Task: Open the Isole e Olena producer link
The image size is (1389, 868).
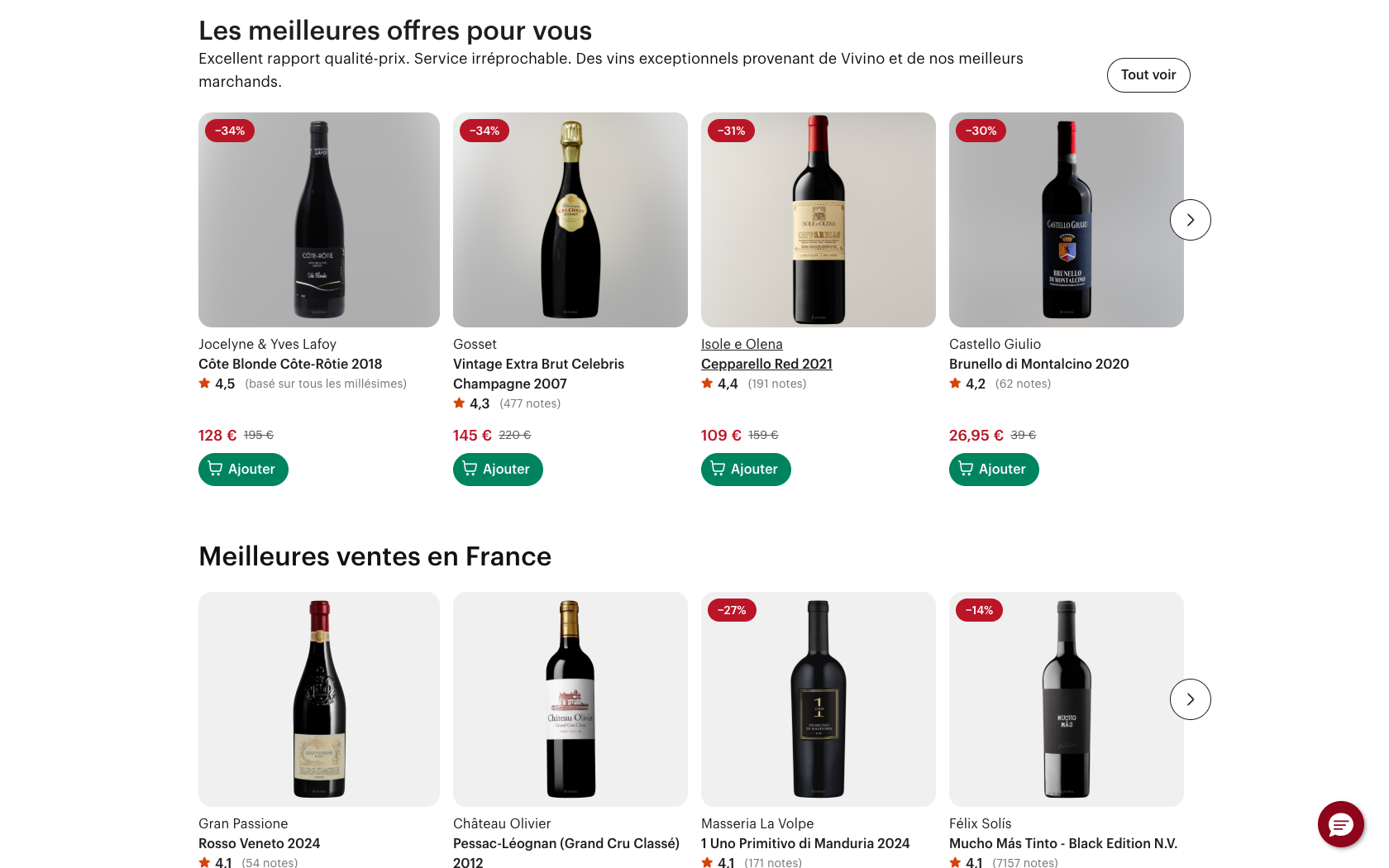Action: point(741,344)
